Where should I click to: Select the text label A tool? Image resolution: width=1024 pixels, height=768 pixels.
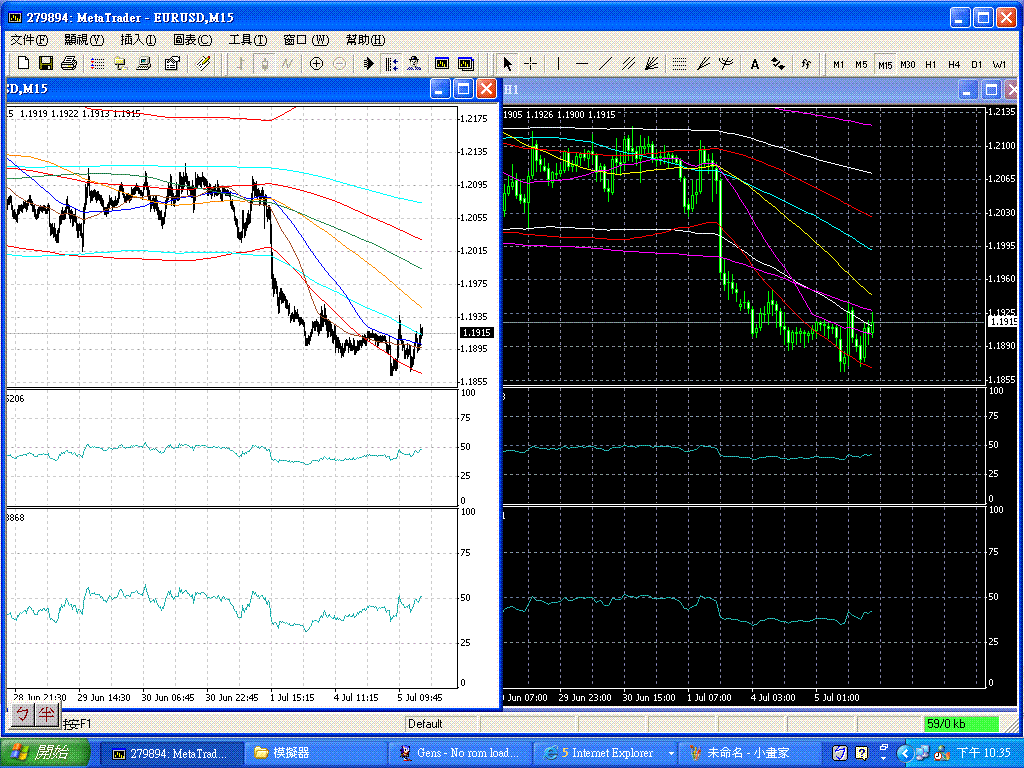coord(755,64)
